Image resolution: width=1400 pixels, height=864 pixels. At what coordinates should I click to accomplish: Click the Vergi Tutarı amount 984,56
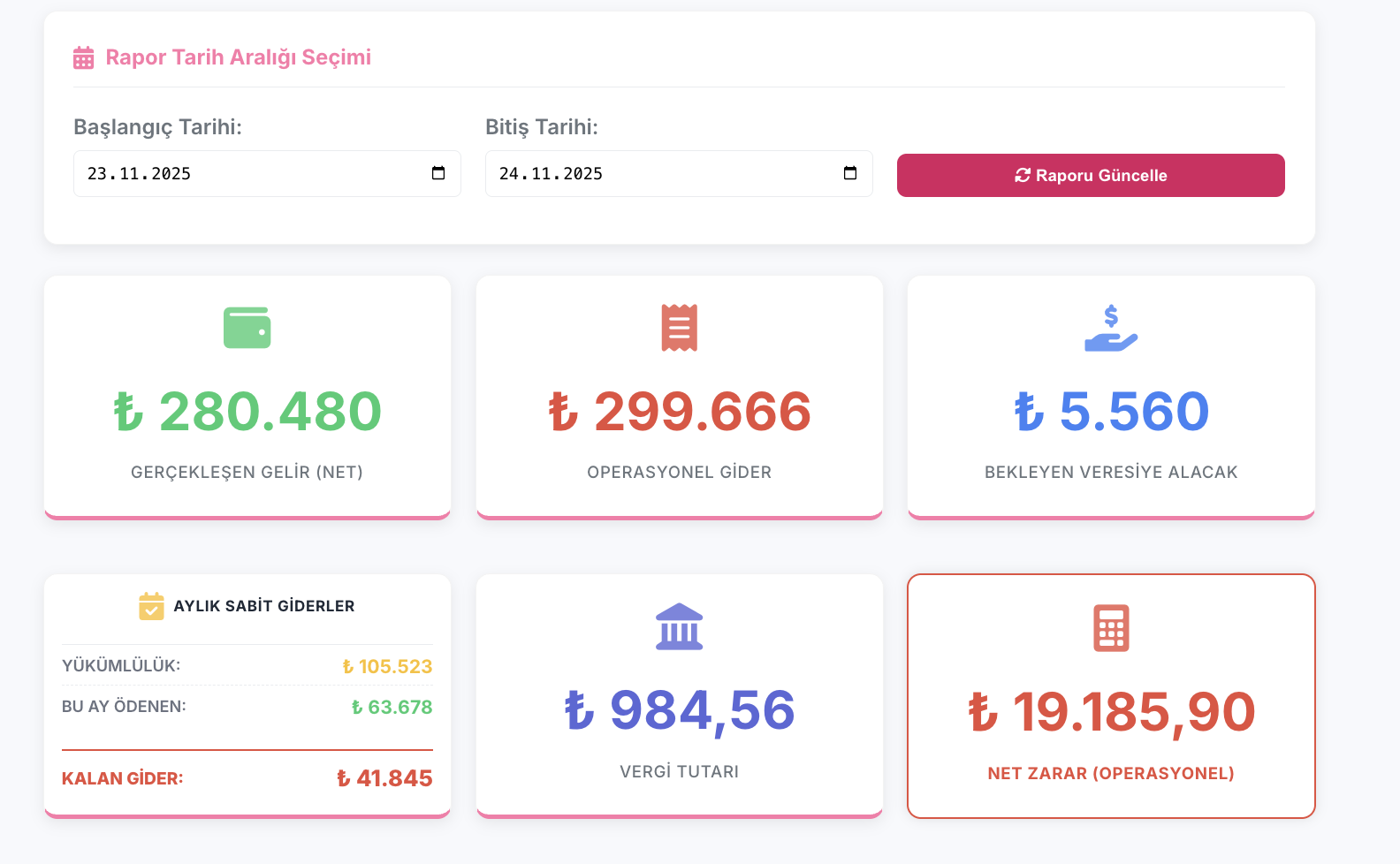(679, 710)
